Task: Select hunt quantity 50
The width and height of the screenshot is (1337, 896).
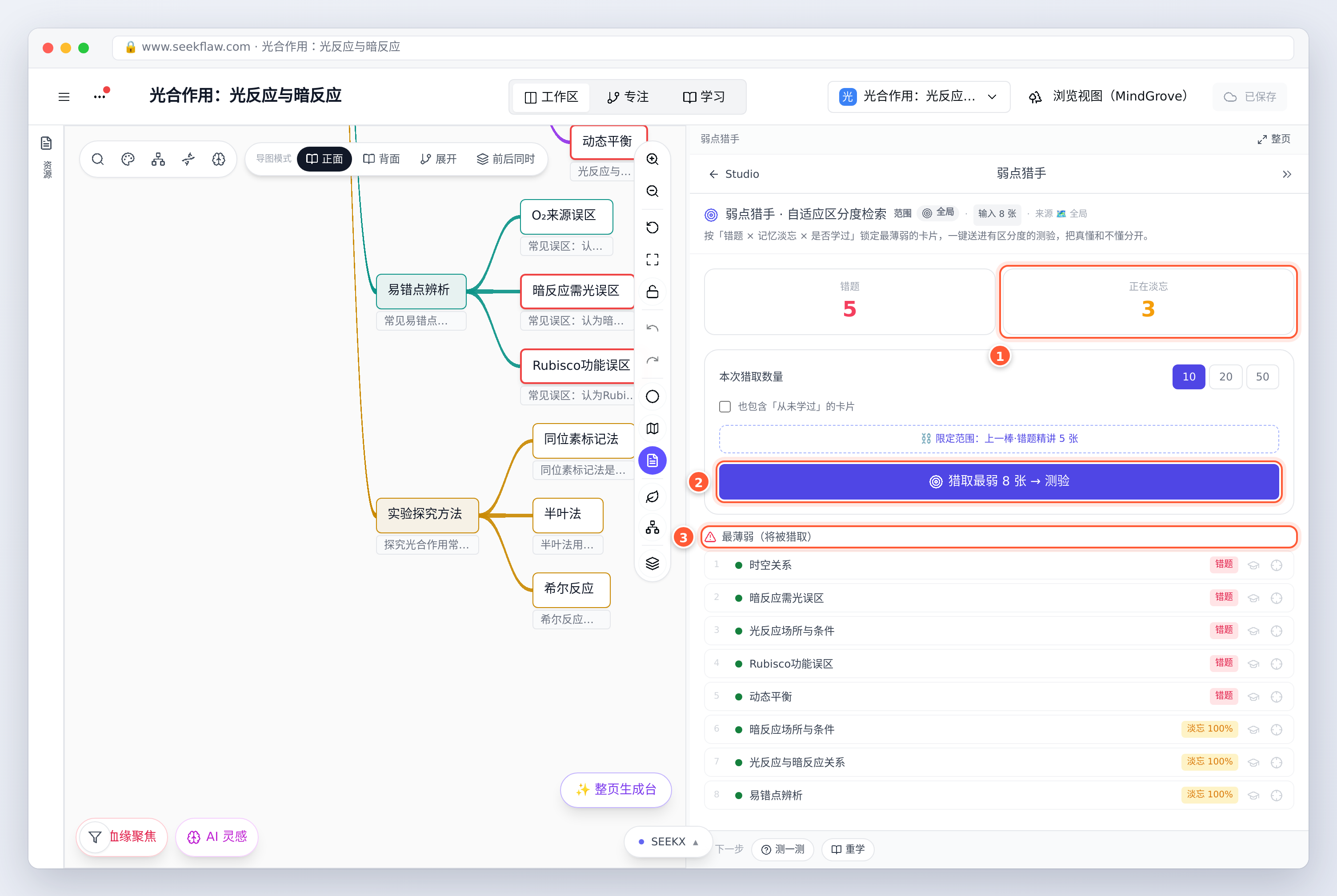Action: pyautogui.click(x=1262, y=376)
